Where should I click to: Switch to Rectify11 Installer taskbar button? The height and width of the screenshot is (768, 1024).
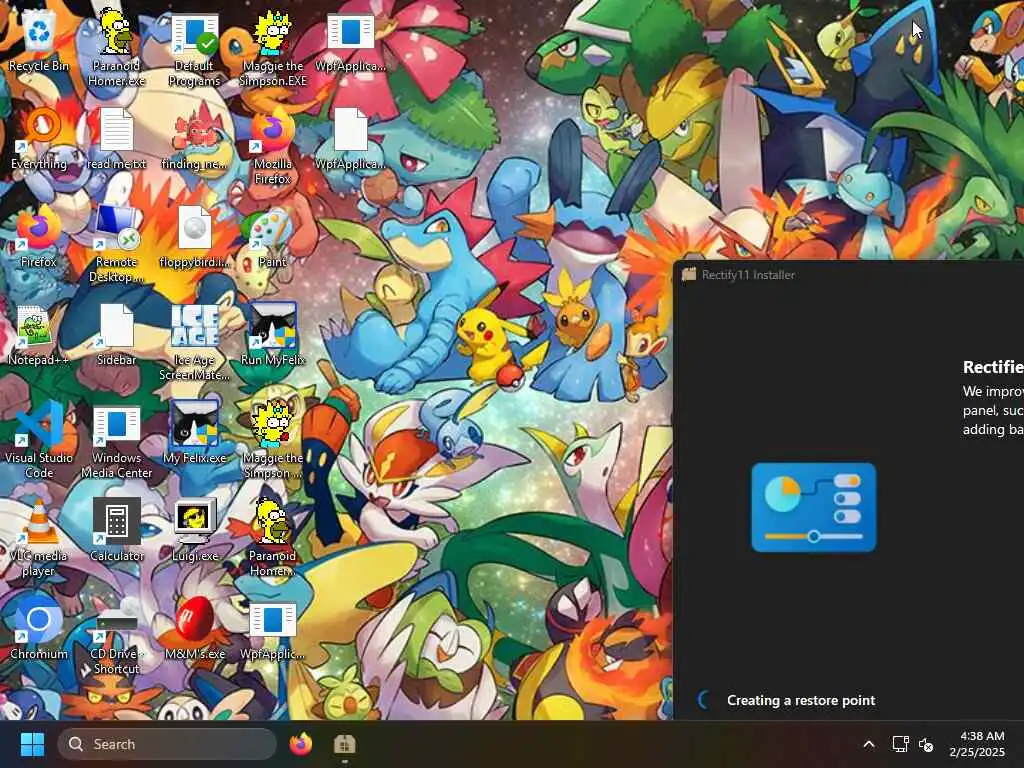(x=344, y=744)
